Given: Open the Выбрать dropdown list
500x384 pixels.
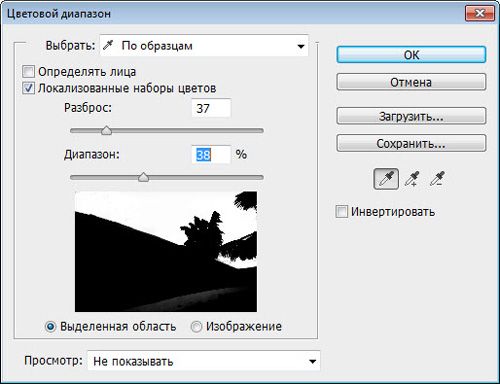Looking at the screenshot, I should tap(204, 46).
